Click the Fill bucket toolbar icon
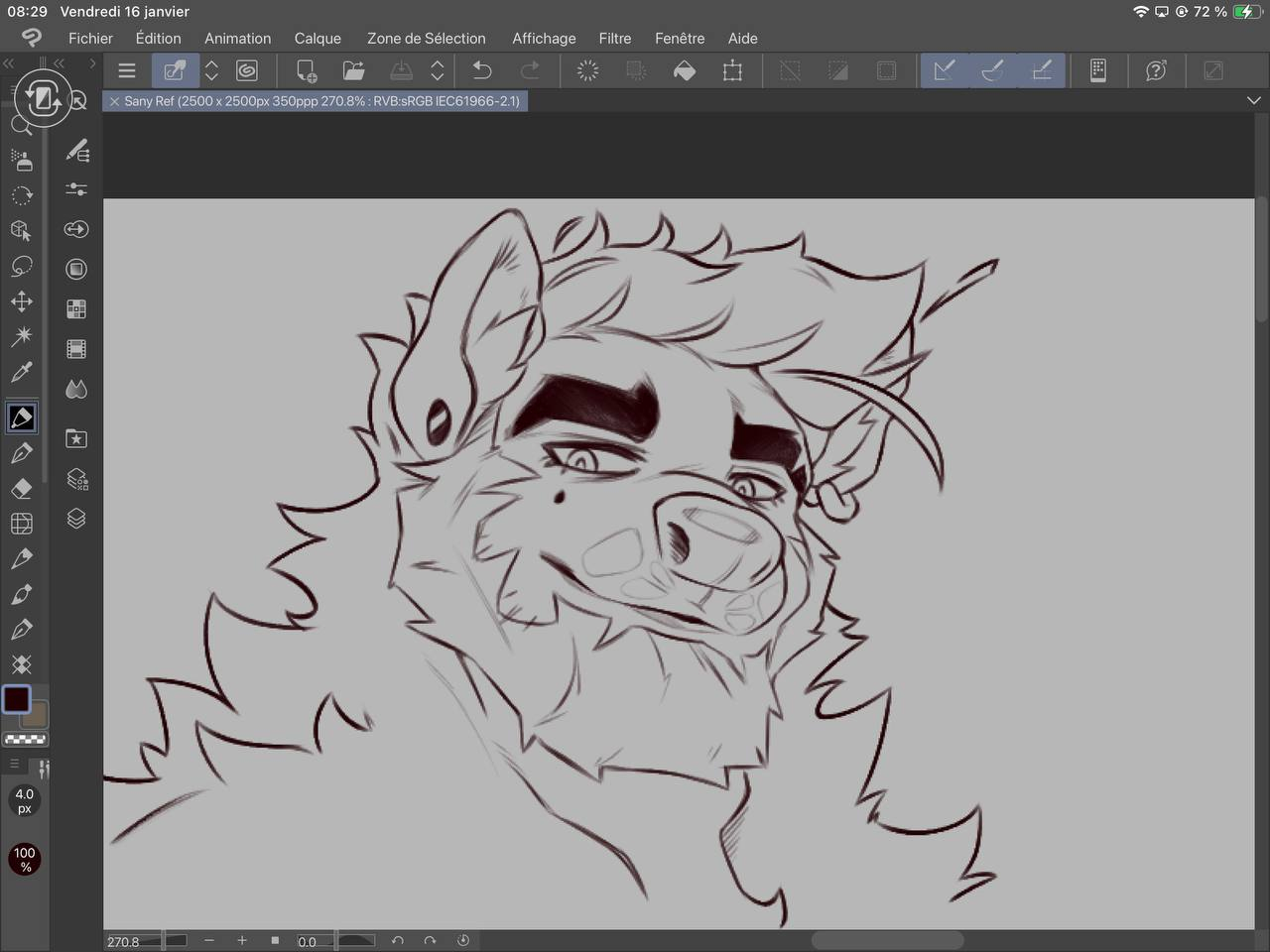 pyautogui.click(x=685, y=70)
